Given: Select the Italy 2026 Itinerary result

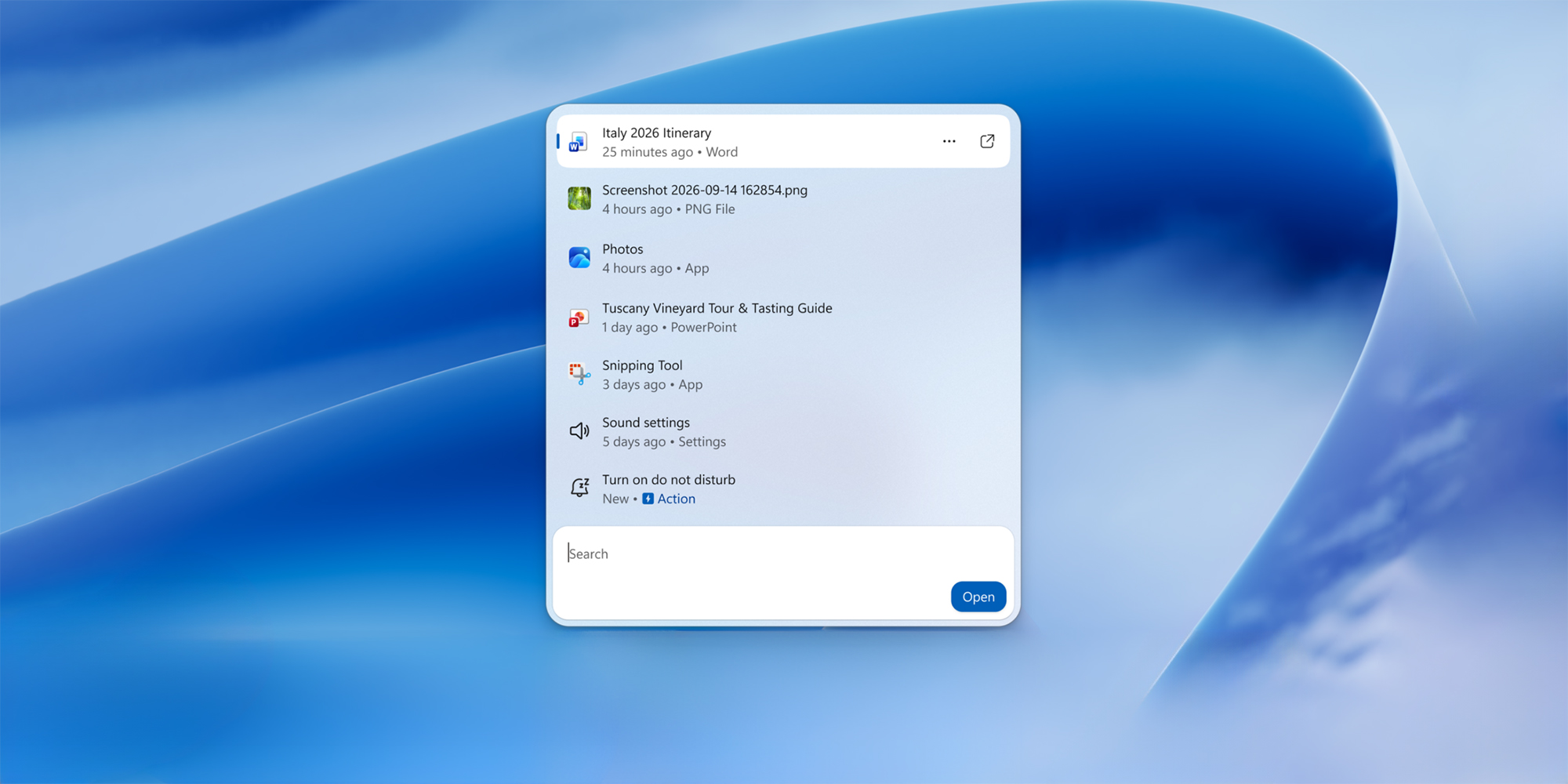Looking at the screenshot, I should (783, 142).
